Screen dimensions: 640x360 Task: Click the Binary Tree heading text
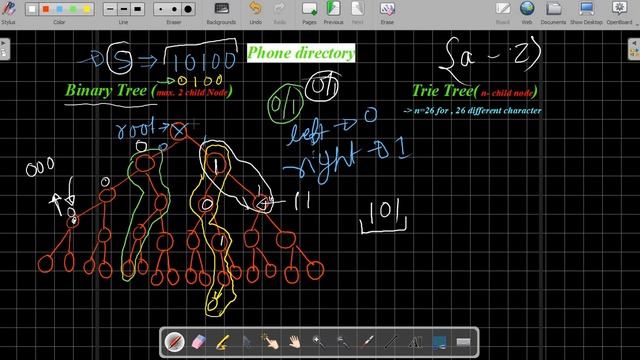point(149,91)
